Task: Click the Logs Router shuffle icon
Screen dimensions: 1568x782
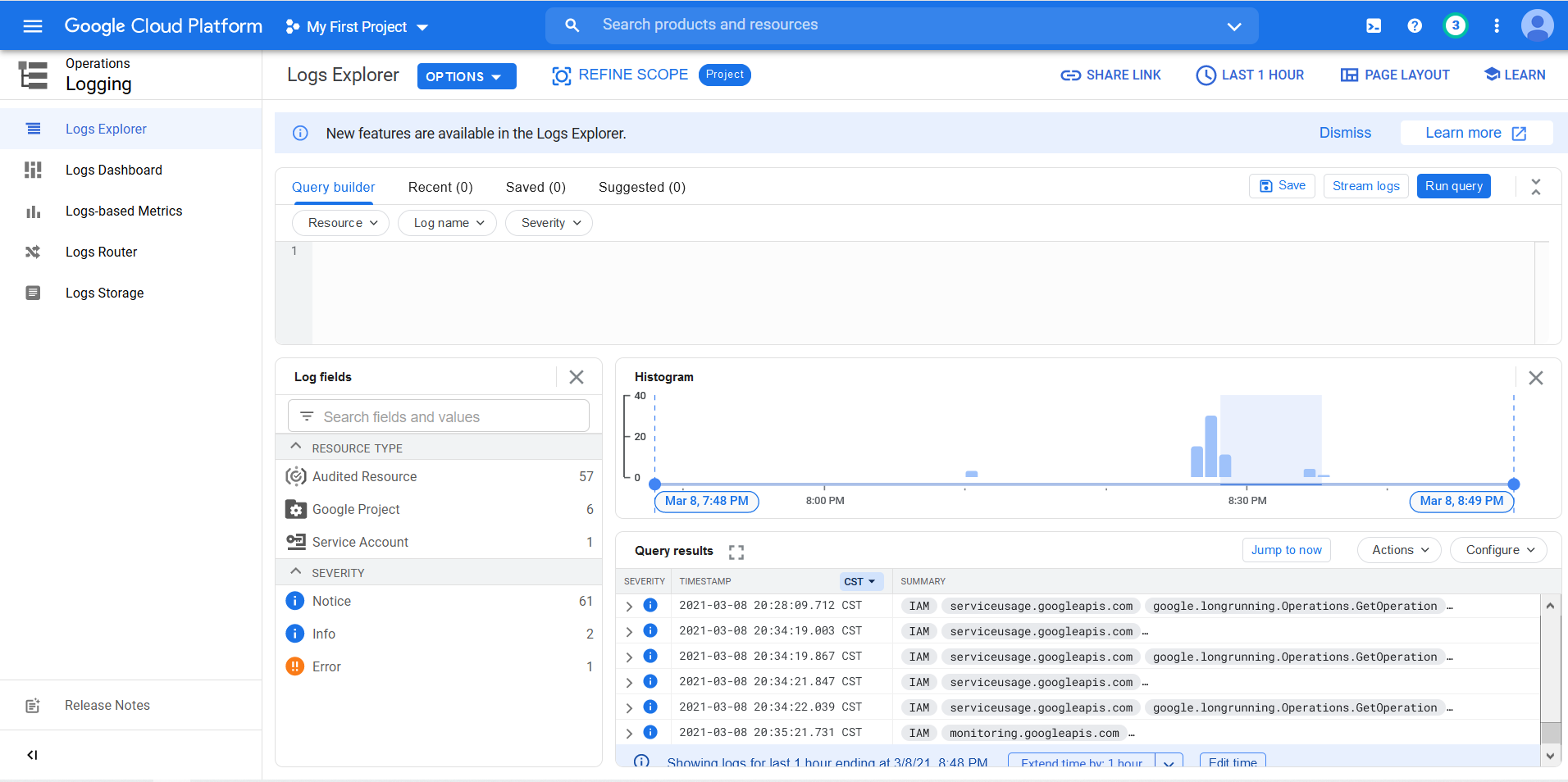Action: 33,252
